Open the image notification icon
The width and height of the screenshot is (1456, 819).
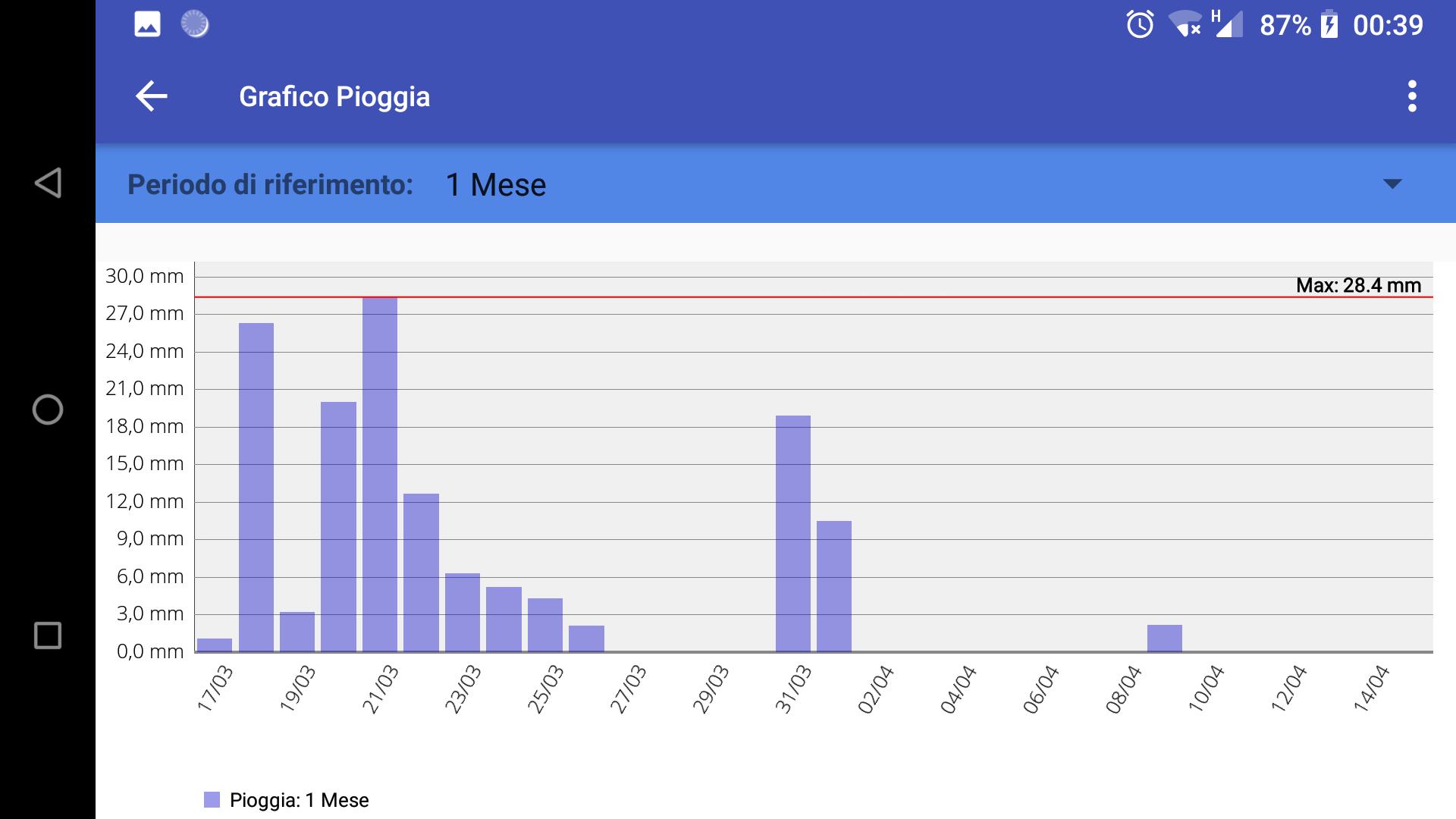point(147,24)
